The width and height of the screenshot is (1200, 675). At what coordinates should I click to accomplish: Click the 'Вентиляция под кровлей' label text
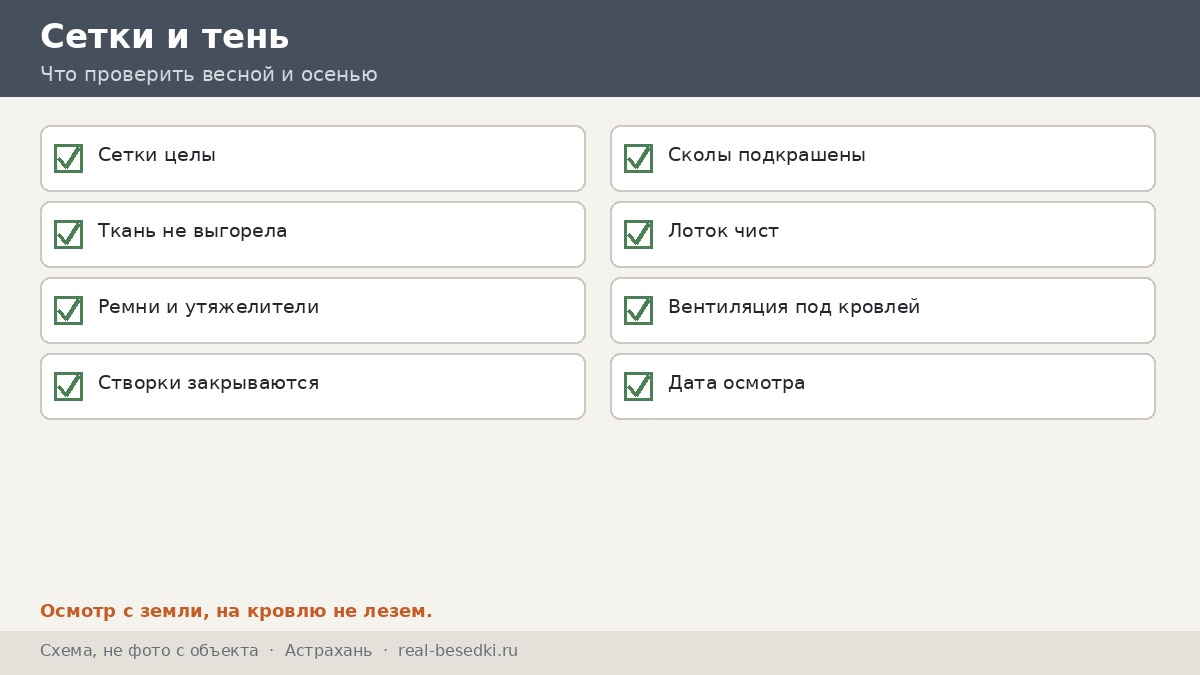coord(794,308)
